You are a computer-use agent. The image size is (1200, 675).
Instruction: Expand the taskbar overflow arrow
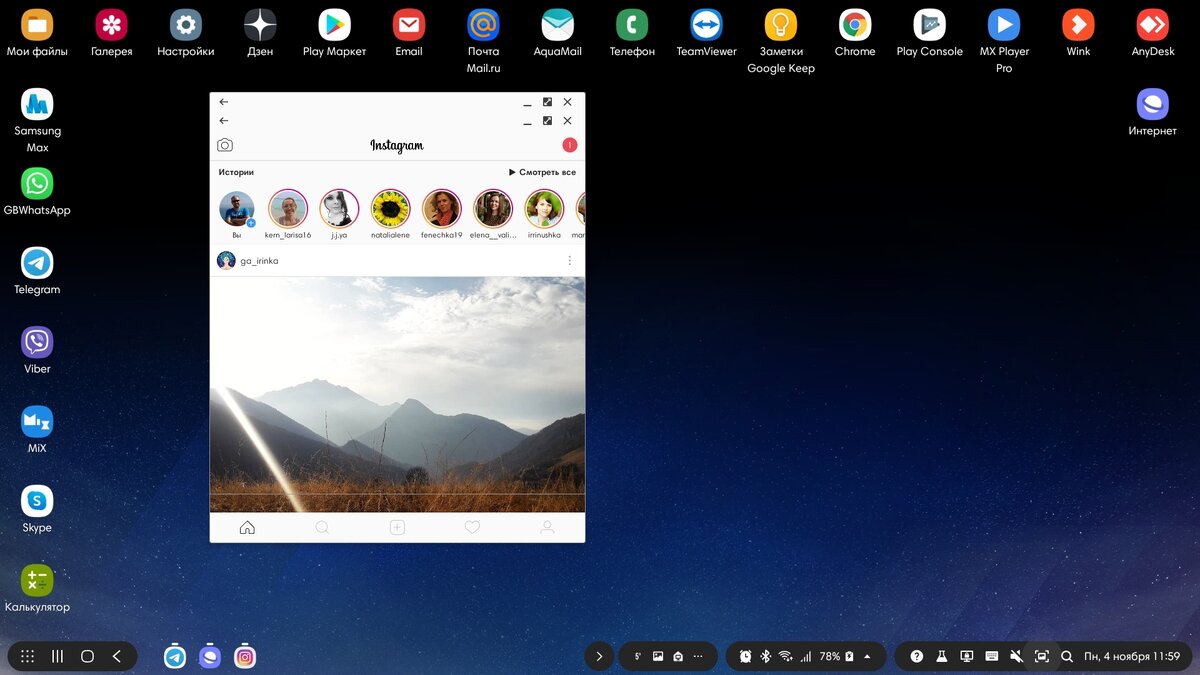[x=598, y=656]
